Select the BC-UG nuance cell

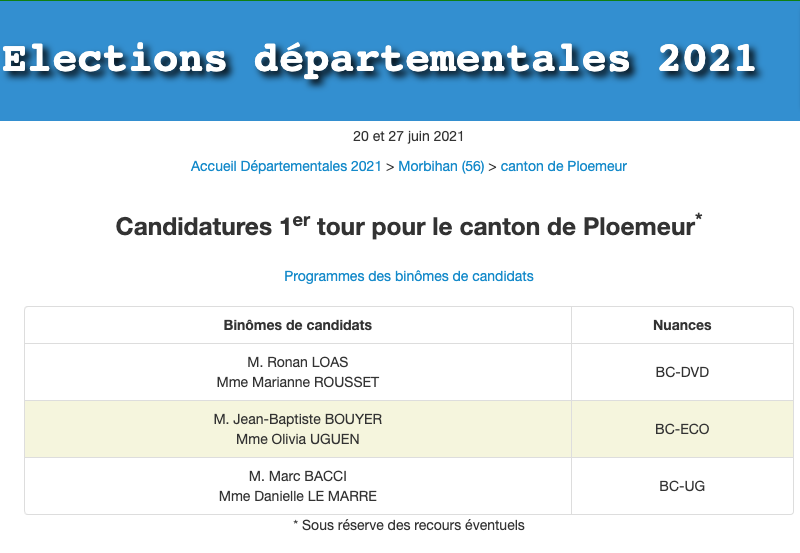(x=682, y=486)
